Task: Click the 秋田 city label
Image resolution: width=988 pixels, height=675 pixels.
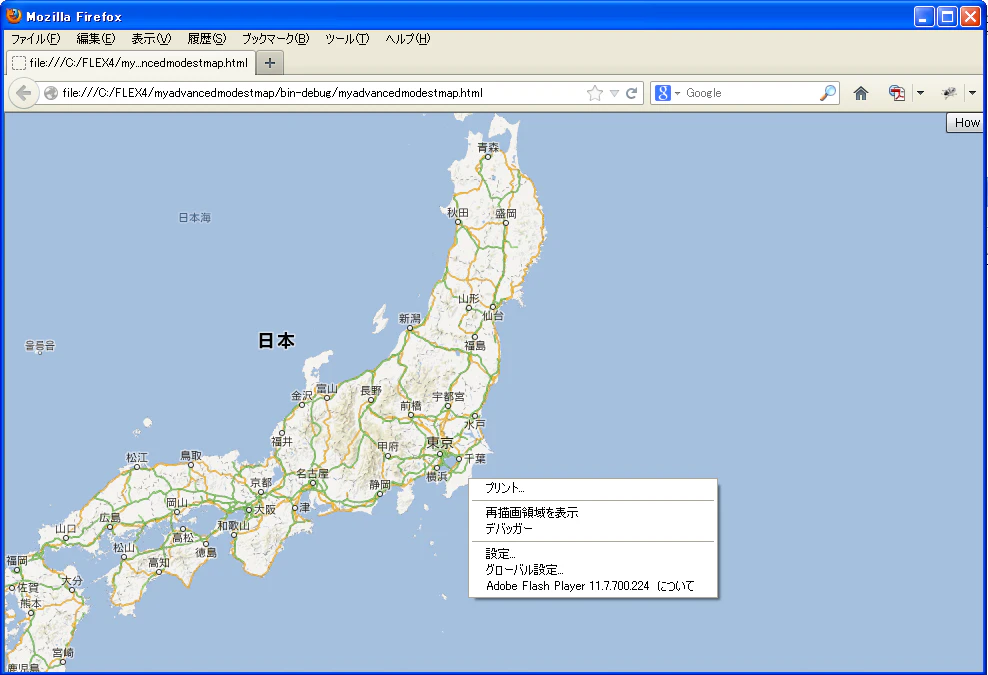Action: point(458,212)
